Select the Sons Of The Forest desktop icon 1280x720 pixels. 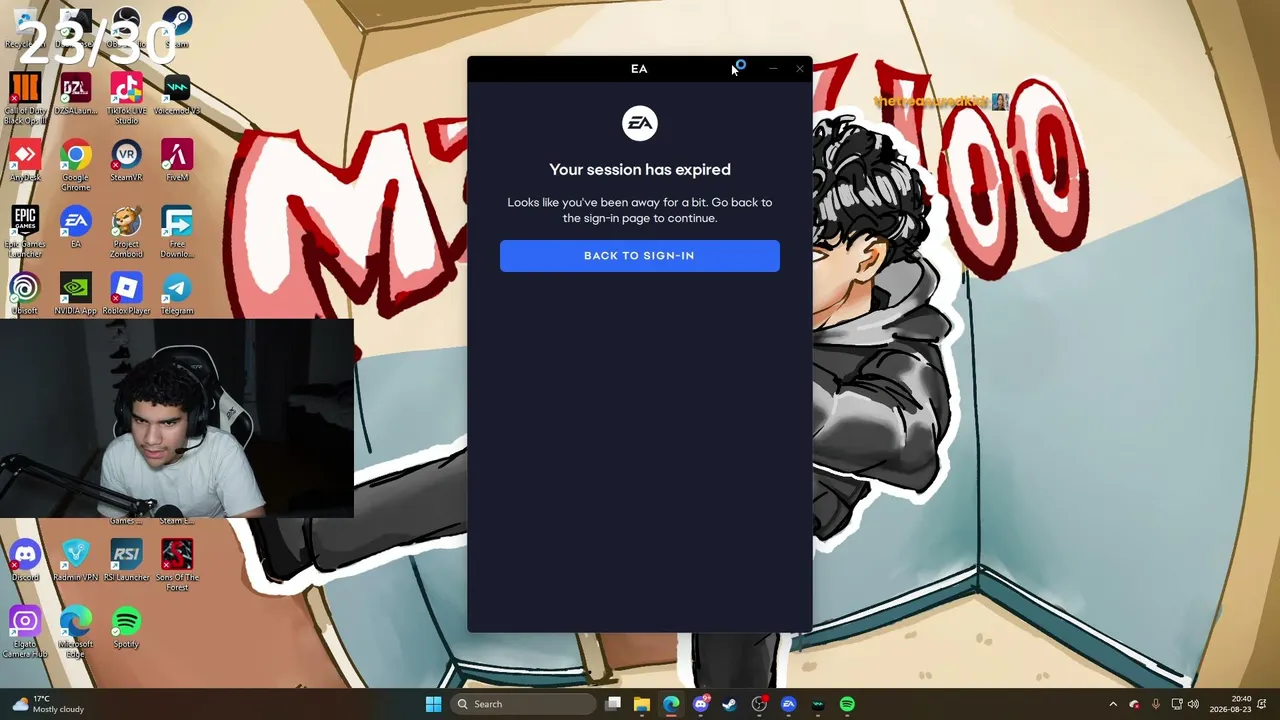177,565
